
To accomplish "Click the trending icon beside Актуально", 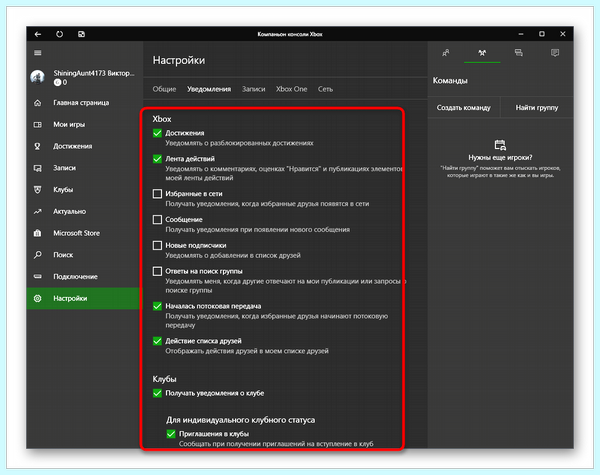I will coord(38,211).
